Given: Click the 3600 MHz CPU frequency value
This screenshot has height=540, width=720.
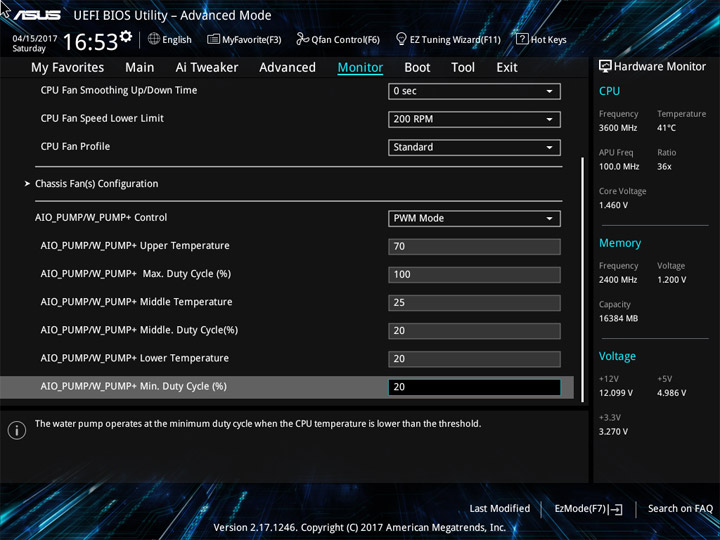Looking at the screenshot, I should (x=618, y=128).
